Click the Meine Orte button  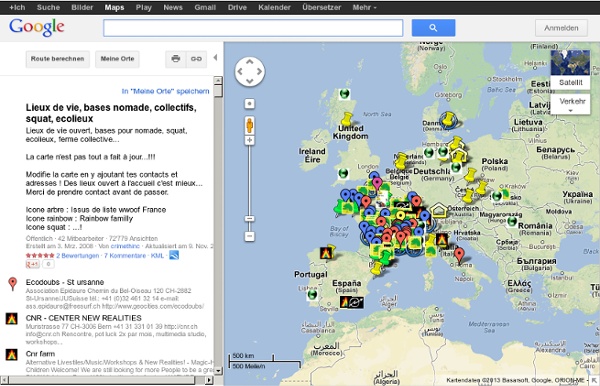pos(117,59)
